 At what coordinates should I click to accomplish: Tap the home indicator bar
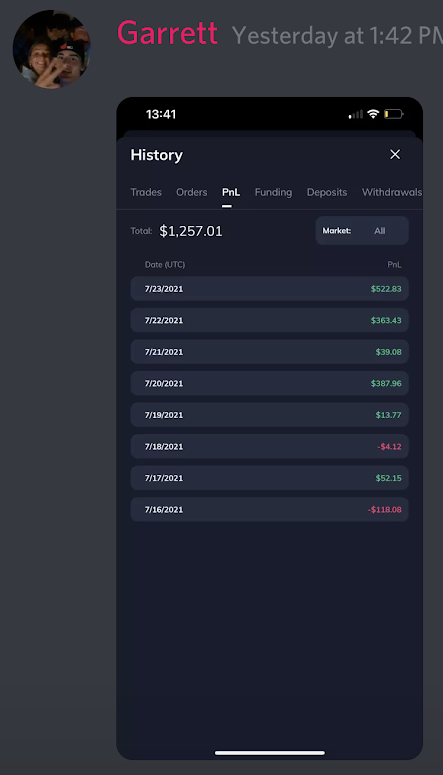[x=270, y=753]
